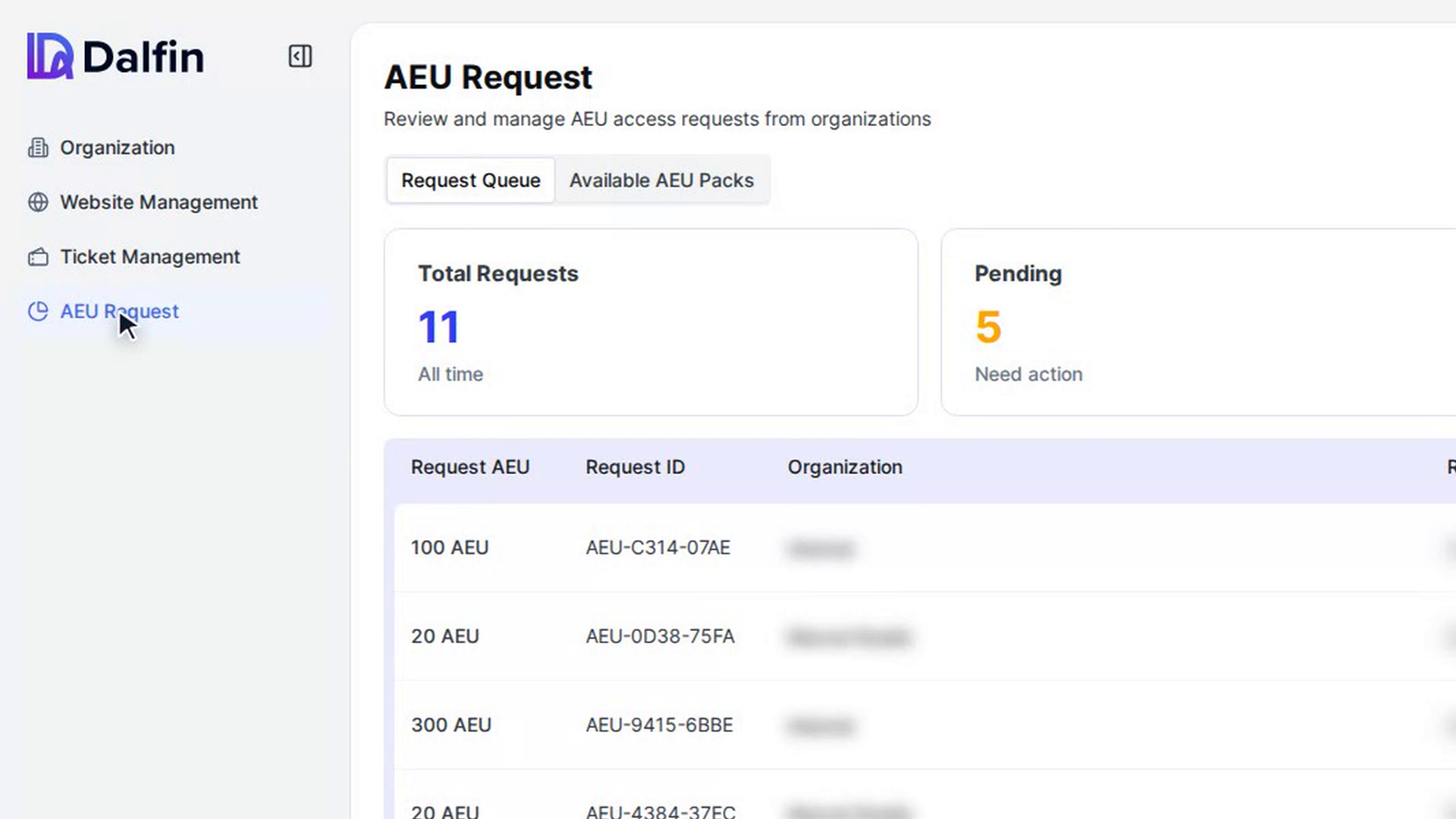Click the total requests count 11
Image resolution: width=1456 pixels, height=819 pixels.
coord(439,327)
